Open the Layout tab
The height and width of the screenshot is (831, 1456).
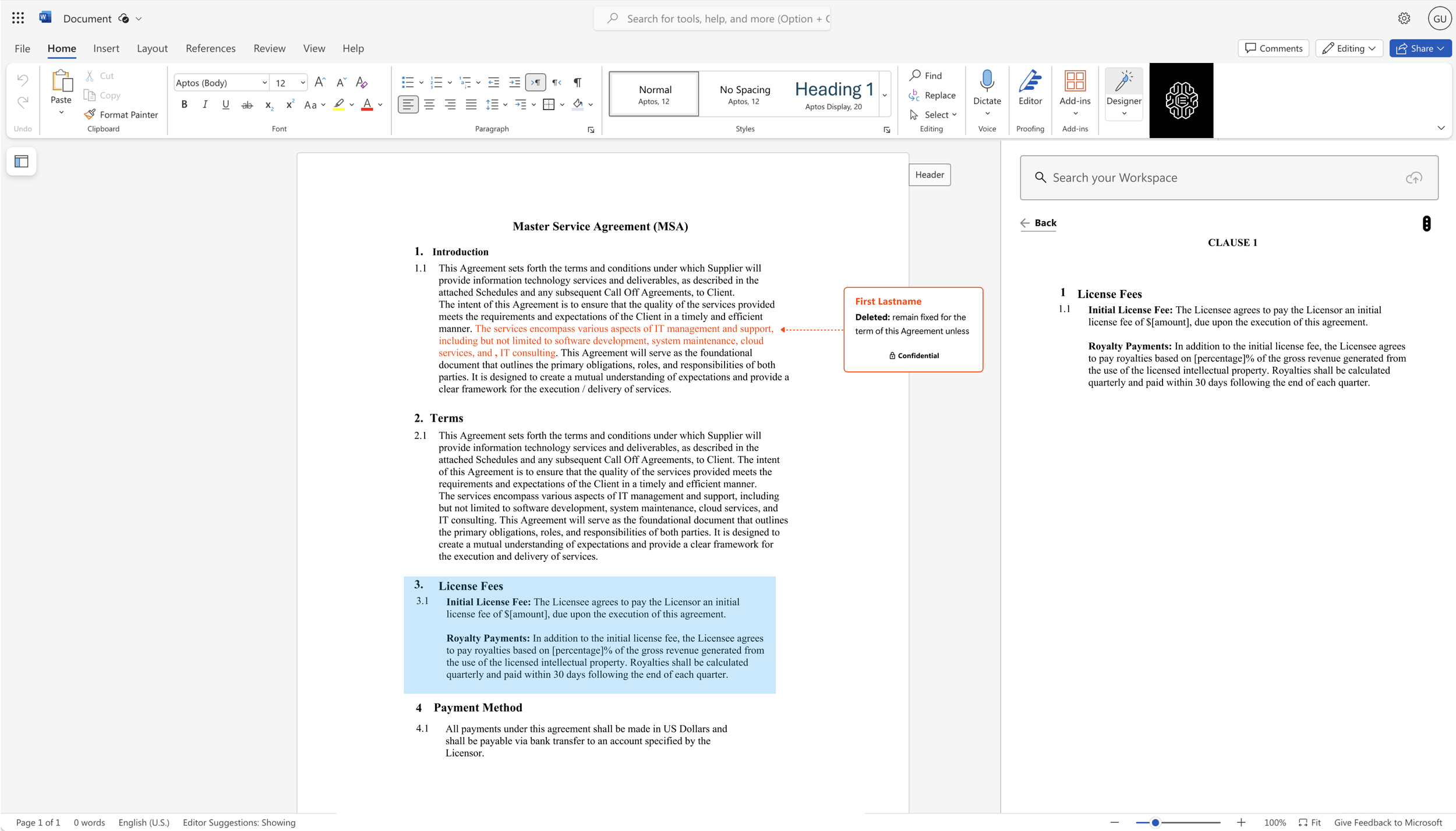pyautogui.click(x=152, y=48)
